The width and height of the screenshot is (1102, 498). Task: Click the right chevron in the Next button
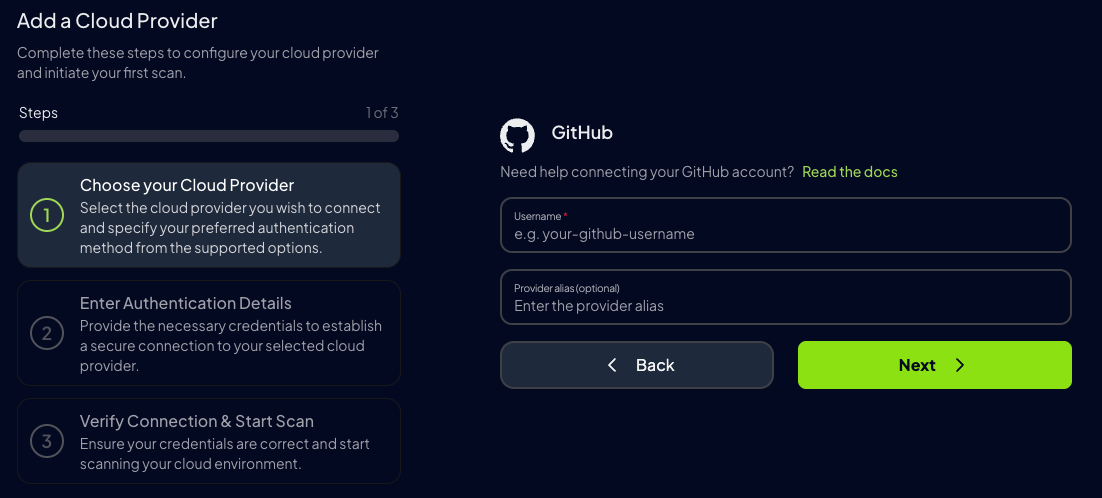point(960,365)
